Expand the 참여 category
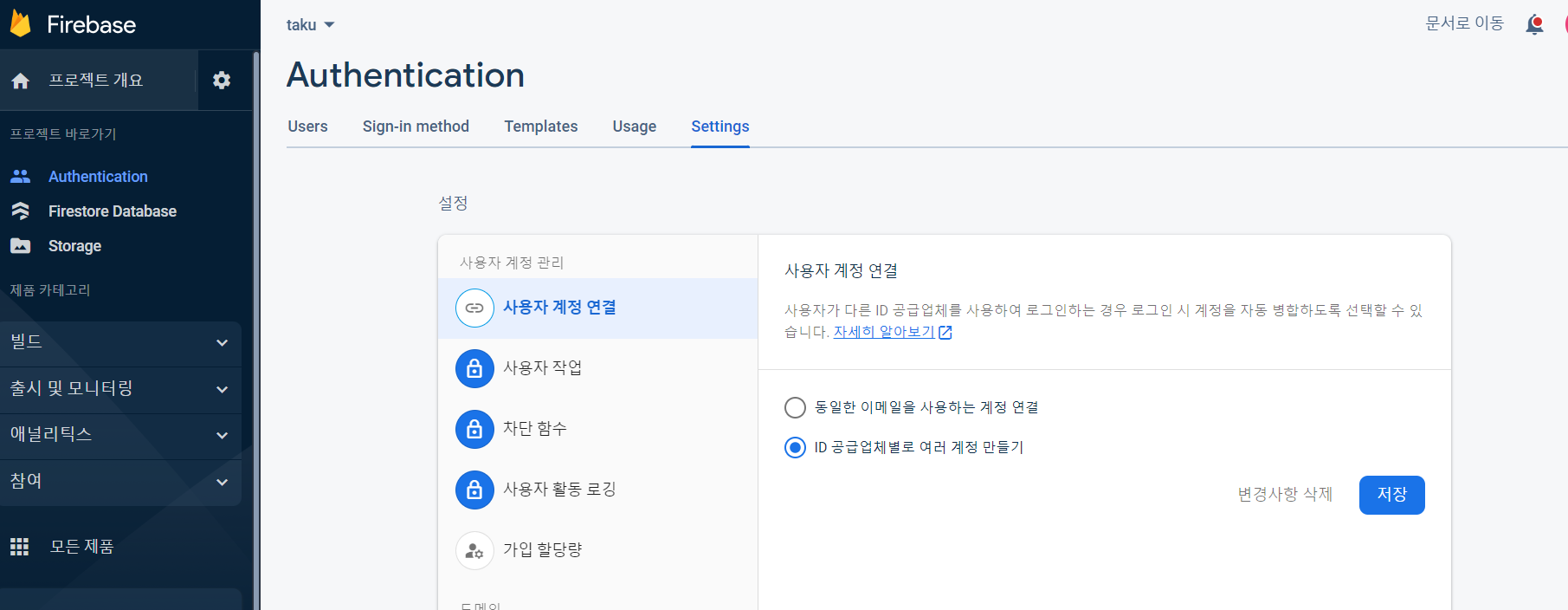Viewport: 1568px width, 610px height. (x=120, y=482)
